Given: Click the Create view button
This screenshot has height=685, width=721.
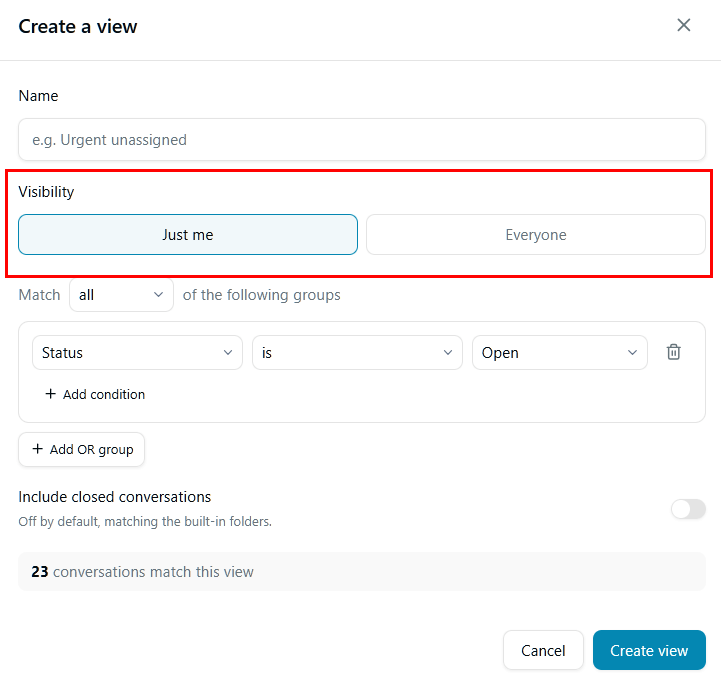Looking at the screenshot, I should pyautogui.click(x=649, y=650).
